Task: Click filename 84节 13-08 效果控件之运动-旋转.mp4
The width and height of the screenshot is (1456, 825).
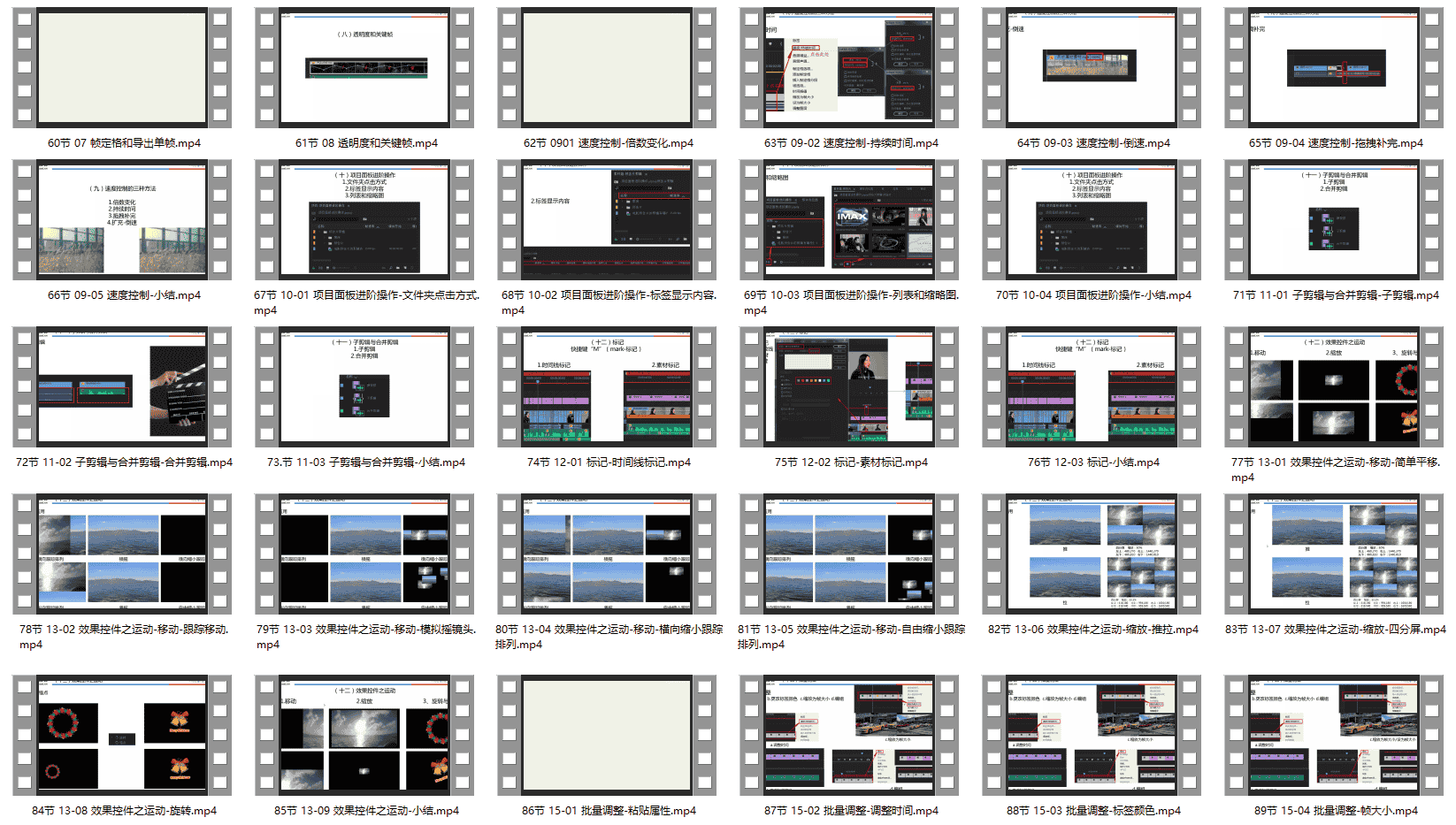Action: [124, 811]
